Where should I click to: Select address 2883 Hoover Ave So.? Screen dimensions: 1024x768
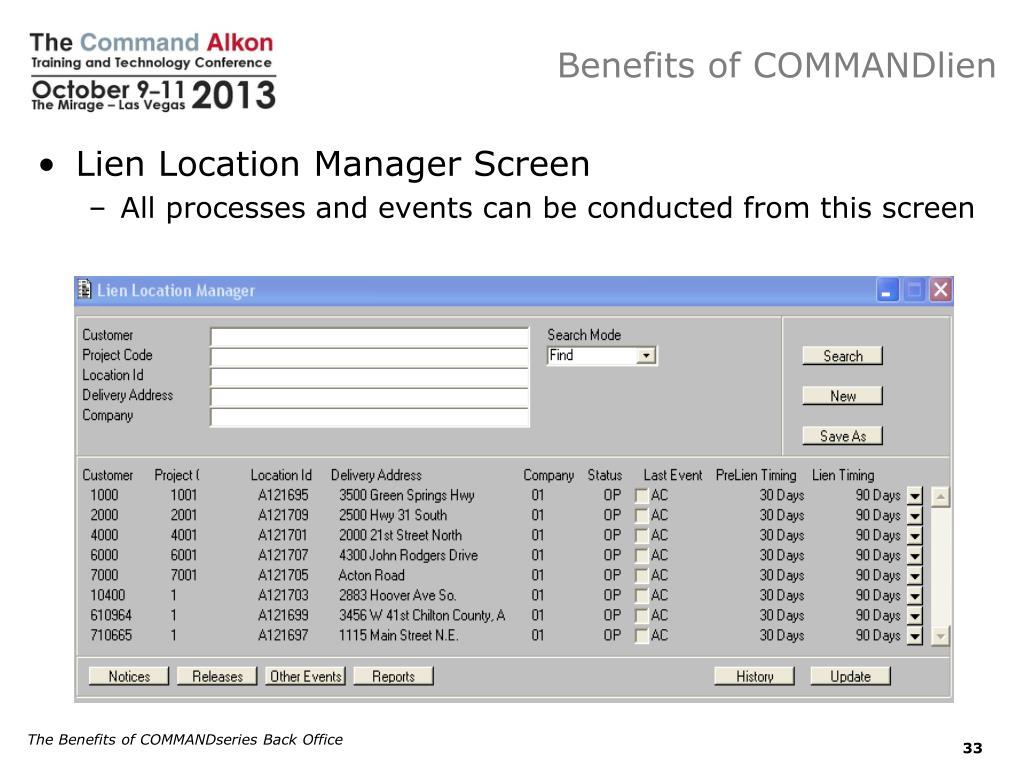pyautogui.click(x=397, y=595)
